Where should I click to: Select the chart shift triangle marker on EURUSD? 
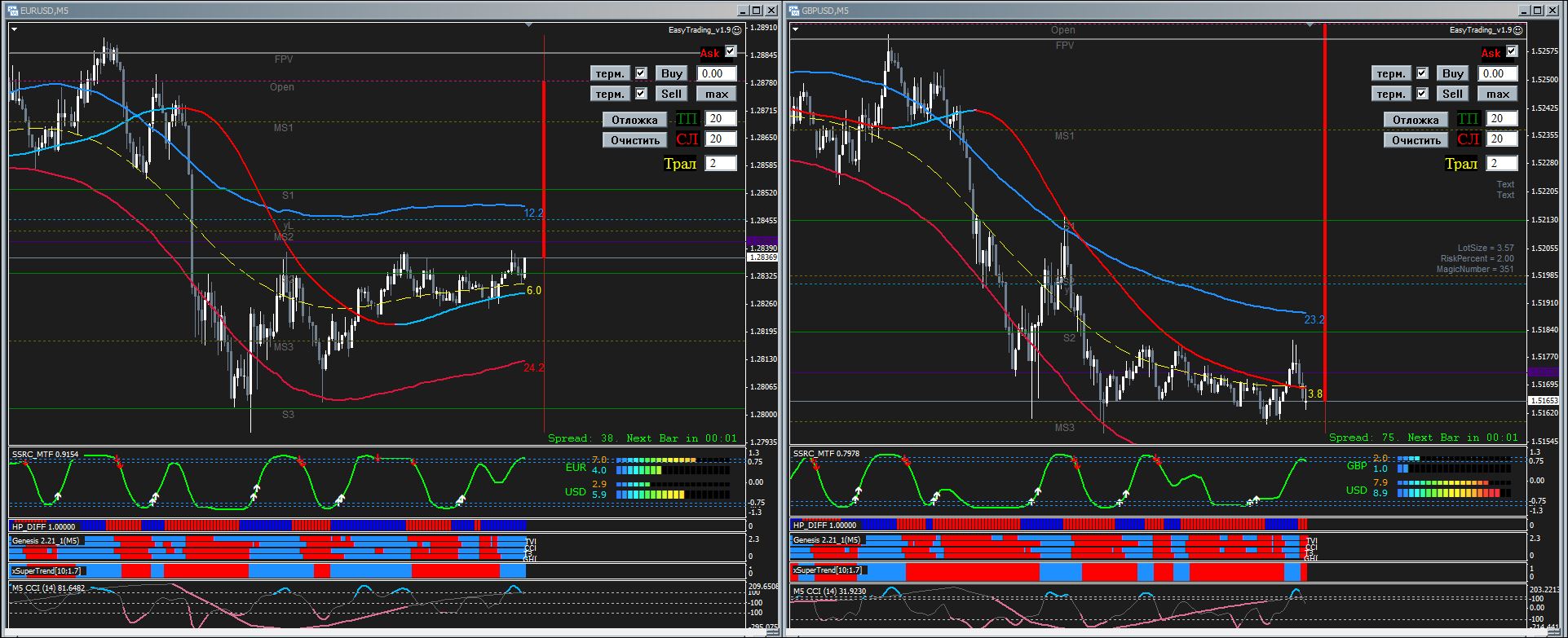tap(529, 25)
